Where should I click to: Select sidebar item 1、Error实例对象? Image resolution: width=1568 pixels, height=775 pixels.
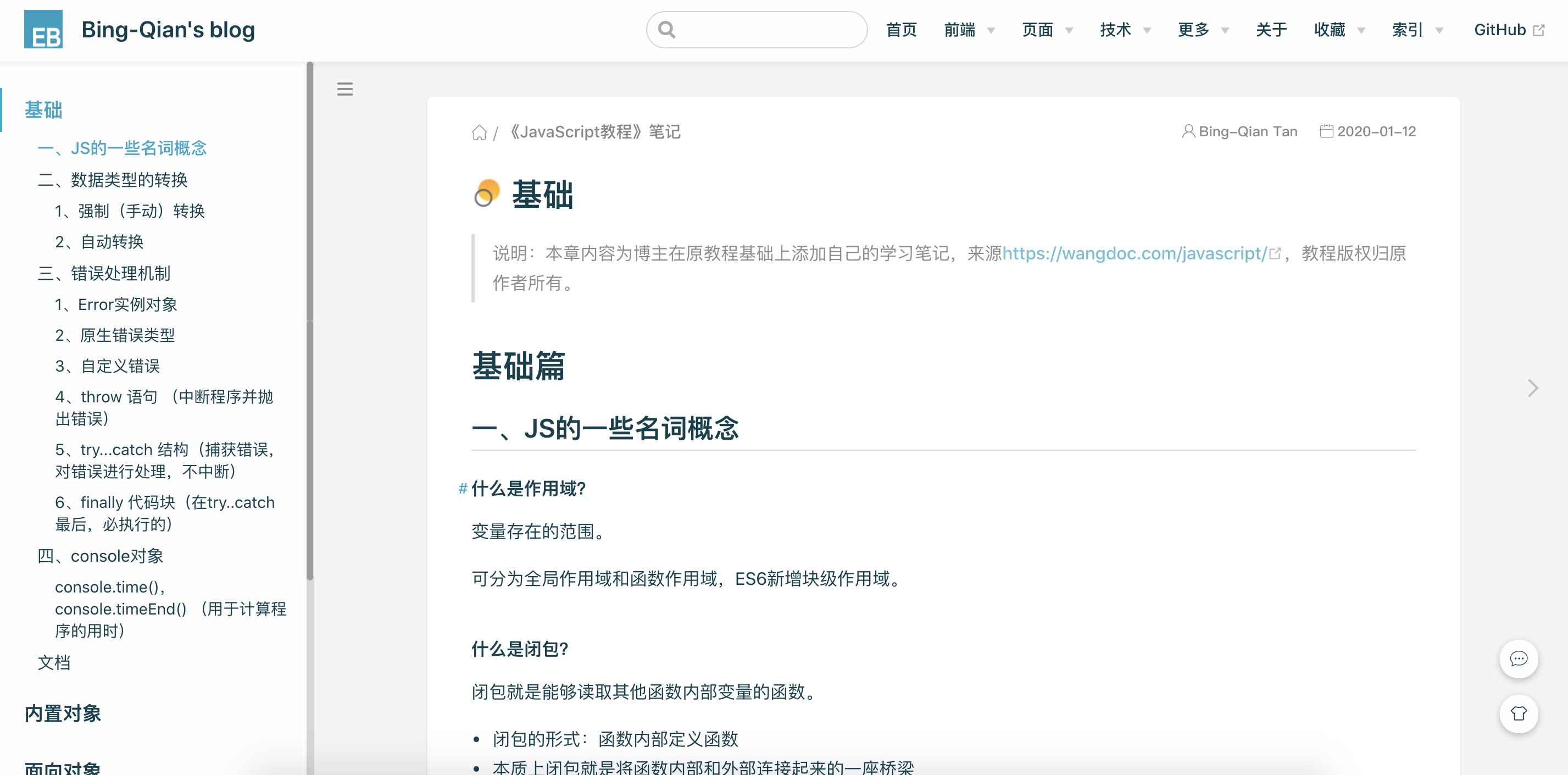pos(116,305)
